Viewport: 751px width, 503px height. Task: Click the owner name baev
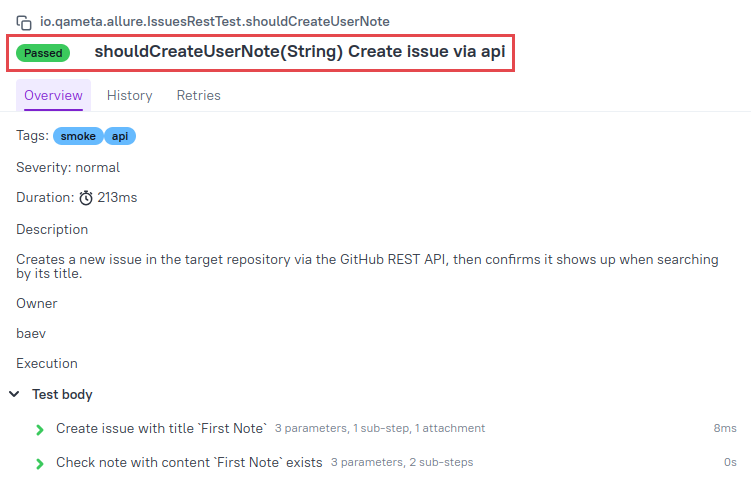pos(31,333)
